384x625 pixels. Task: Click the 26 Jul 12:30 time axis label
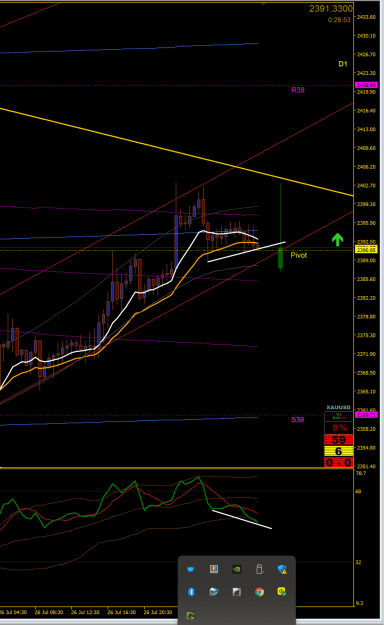[x=85, y=612]
